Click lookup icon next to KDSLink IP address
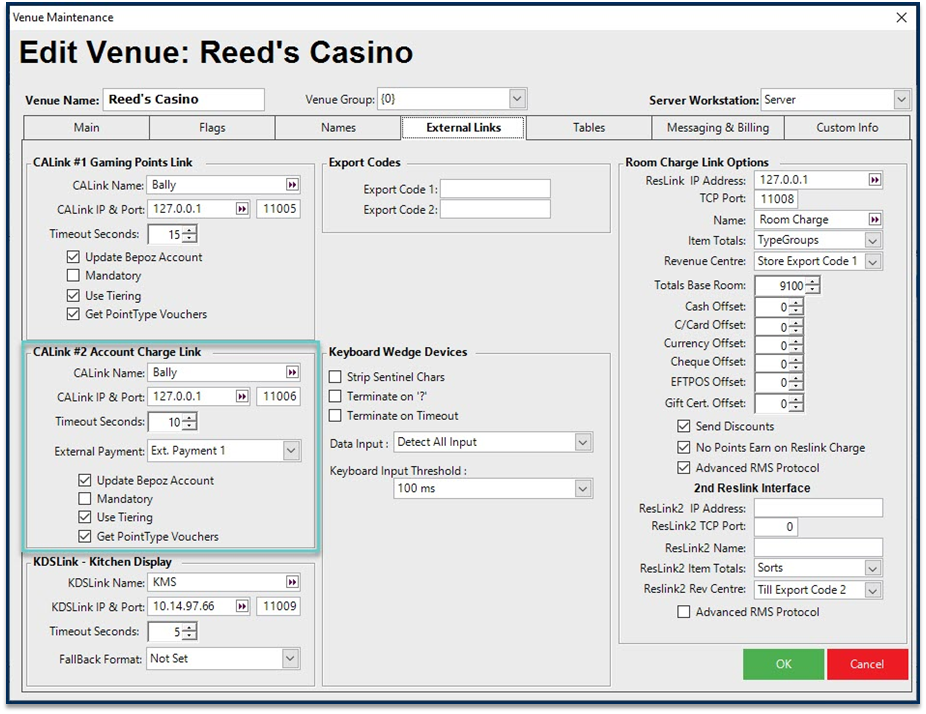Viewport: 926px width, 714px height. click(x=242, y=606)
